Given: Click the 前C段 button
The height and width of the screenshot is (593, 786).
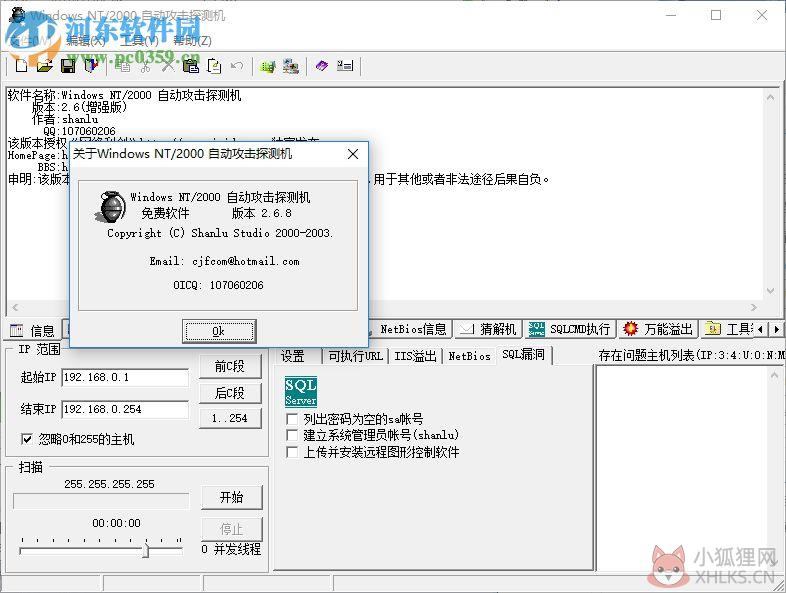Looking at the screenshot, I should [x=230, y=366].
